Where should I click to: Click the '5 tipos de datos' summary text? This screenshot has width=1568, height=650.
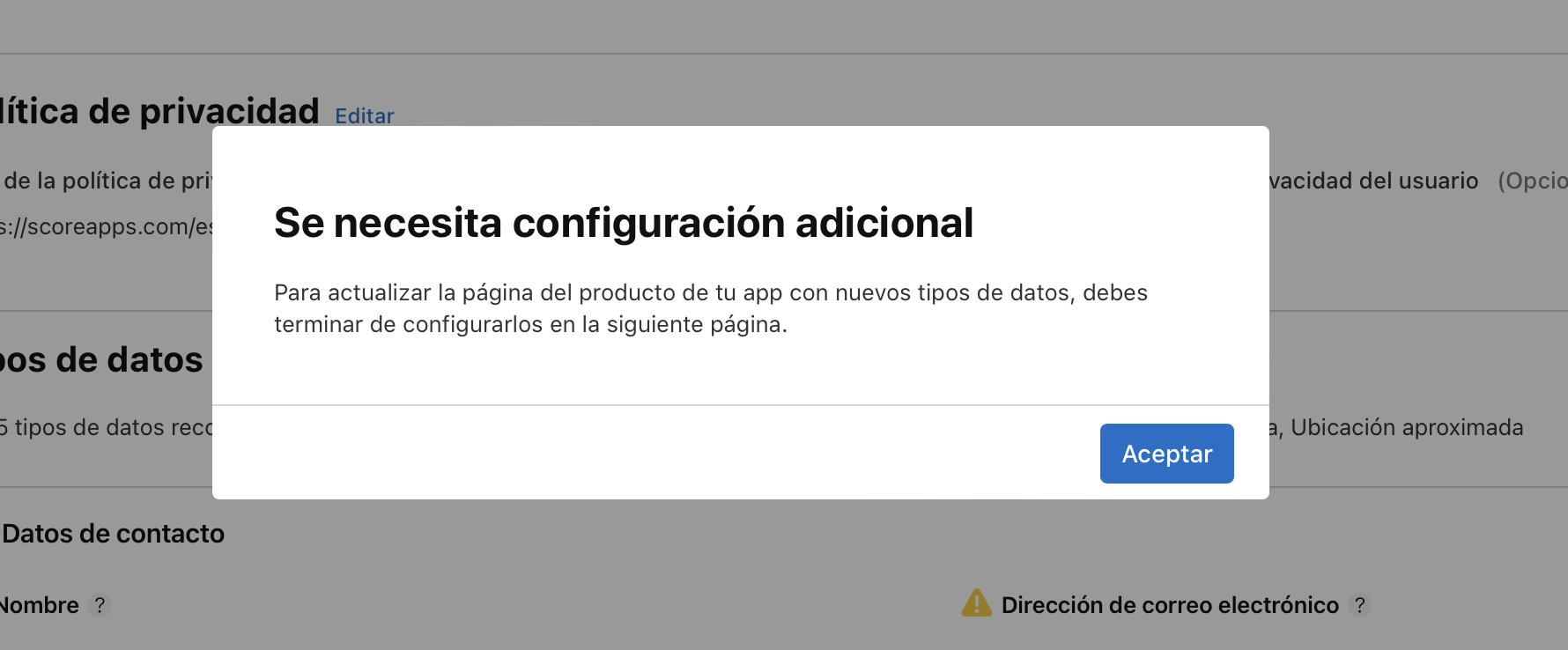[106, 427]
